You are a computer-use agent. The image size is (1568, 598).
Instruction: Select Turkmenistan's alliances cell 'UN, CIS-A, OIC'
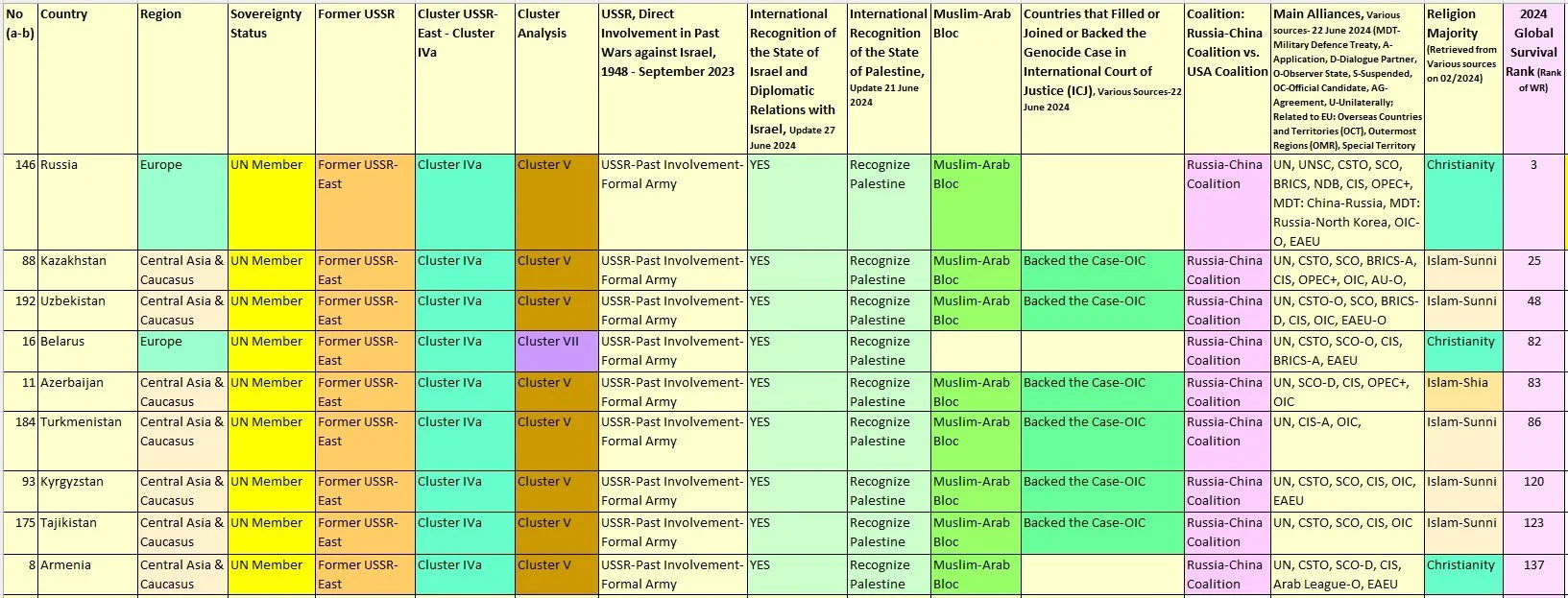1347,441
